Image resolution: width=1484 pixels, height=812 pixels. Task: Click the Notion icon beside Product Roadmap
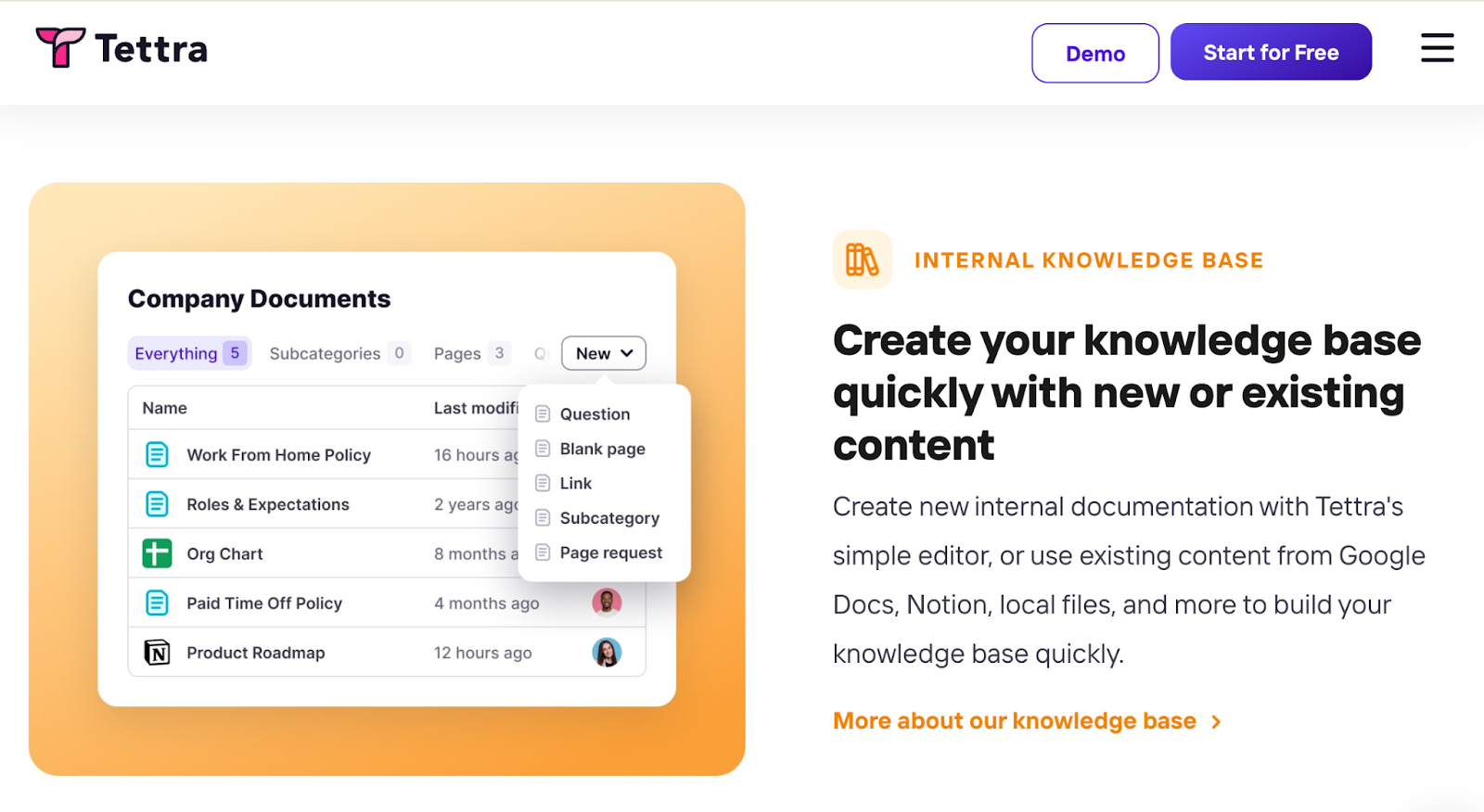click(157, 653)
